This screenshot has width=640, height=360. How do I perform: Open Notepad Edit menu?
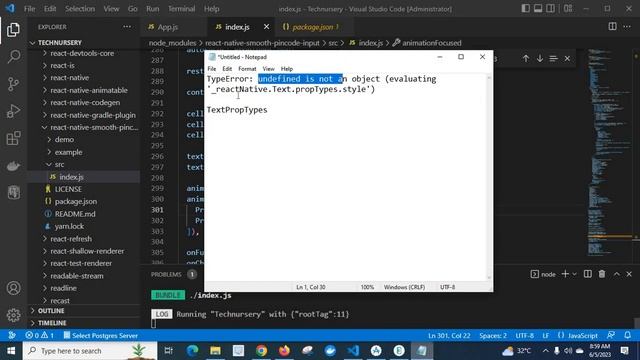(x=227, y=69)
